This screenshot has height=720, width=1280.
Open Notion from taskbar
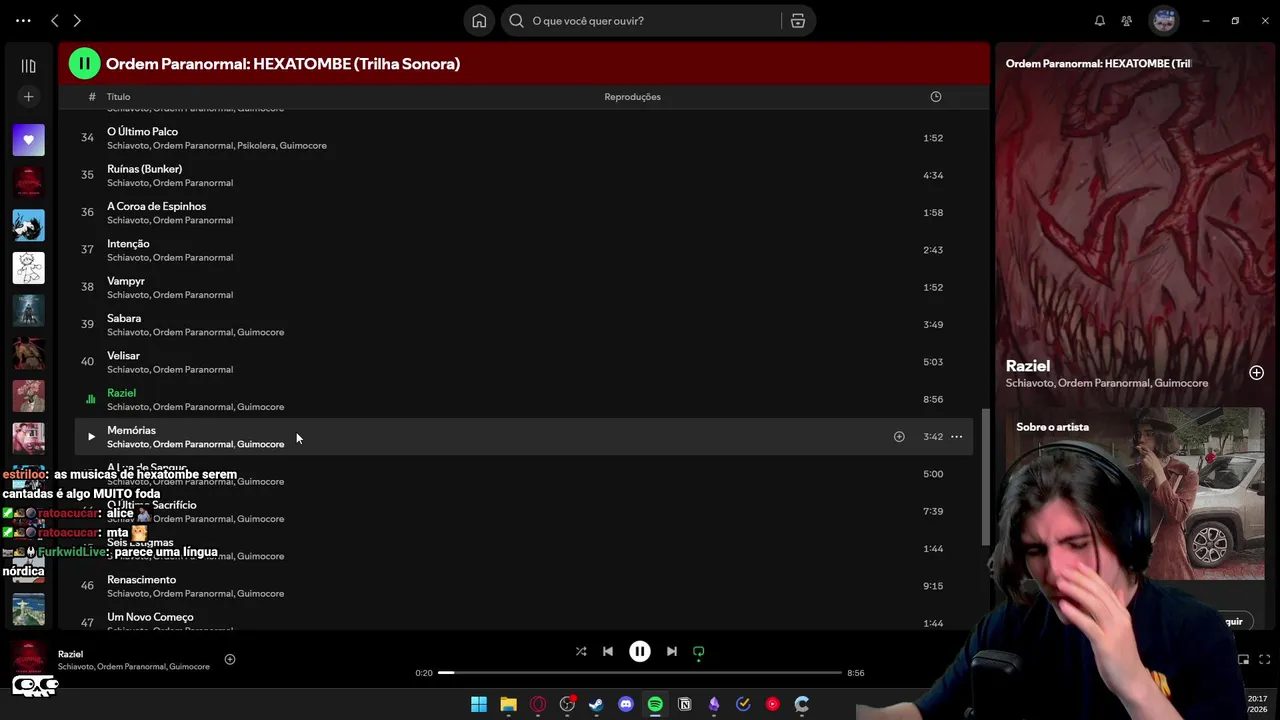tap(685, 704)
